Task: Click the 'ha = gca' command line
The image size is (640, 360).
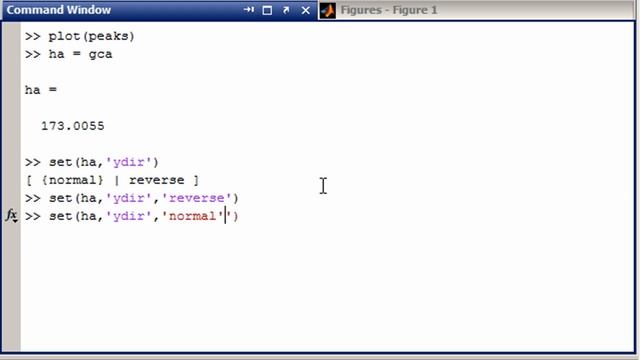Action: [69, 54]
